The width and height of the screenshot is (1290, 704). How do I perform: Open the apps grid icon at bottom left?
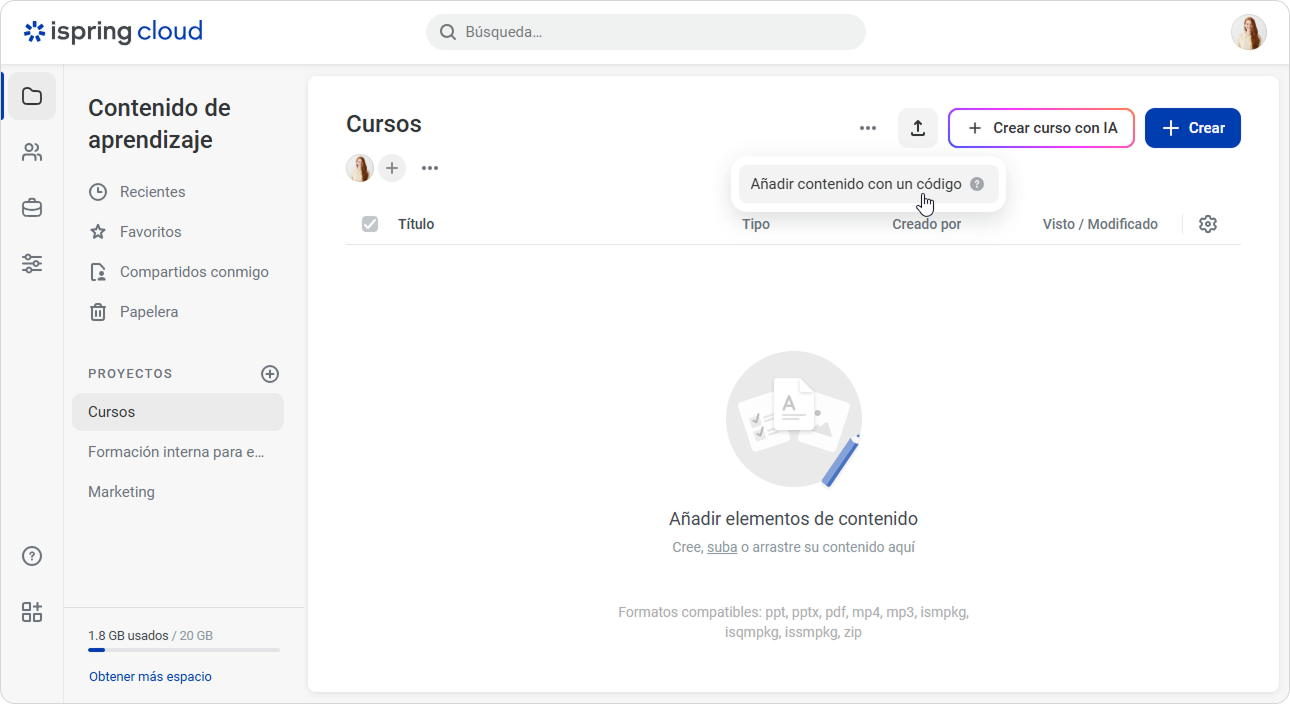point(32,613)
